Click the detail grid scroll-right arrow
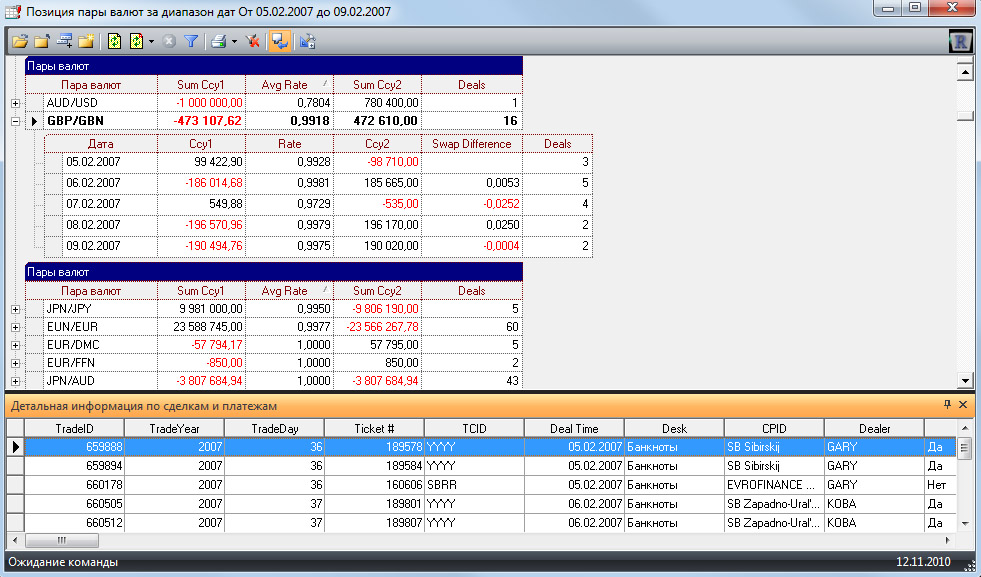 pyautogui.click(x=948, y=540)
